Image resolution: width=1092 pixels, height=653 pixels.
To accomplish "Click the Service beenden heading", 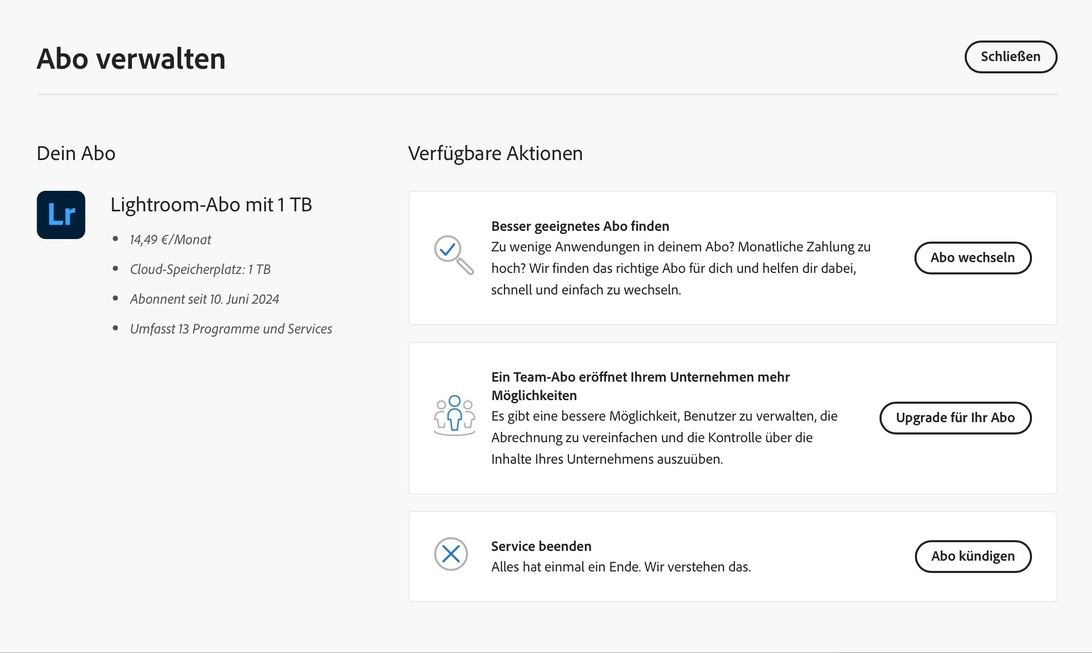I will (x=541, y=546).
